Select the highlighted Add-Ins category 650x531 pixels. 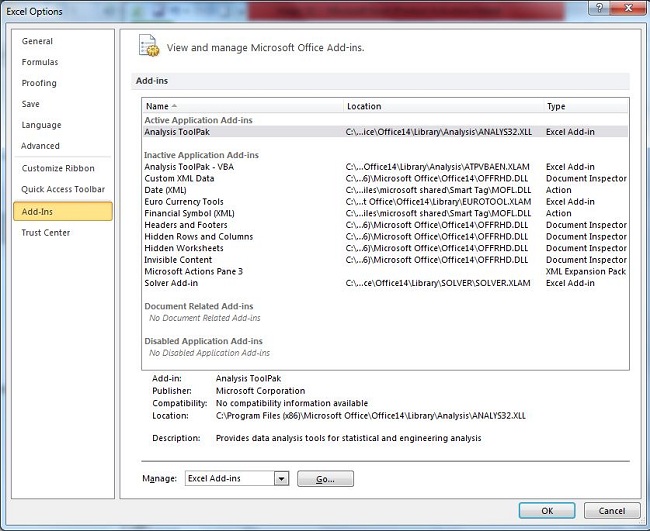(x=63, y=211)
